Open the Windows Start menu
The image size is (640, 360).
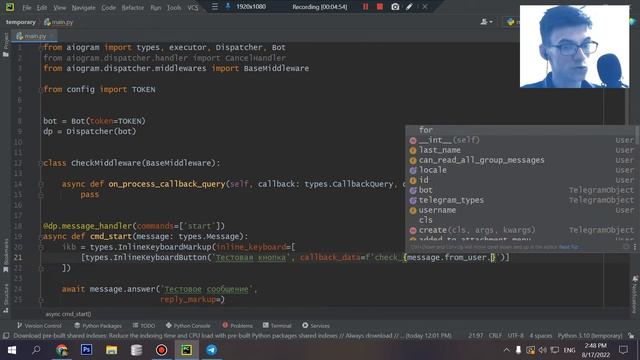tap(12, 350)
